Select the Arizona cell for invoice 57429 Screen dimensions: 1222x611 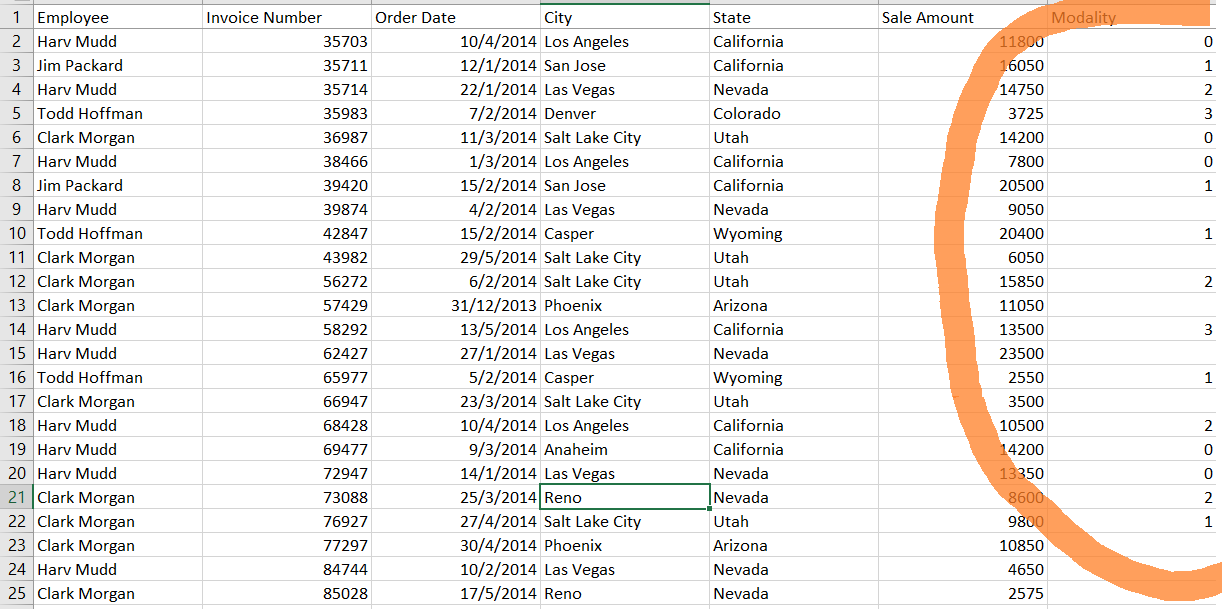click(x=794, y=305)
